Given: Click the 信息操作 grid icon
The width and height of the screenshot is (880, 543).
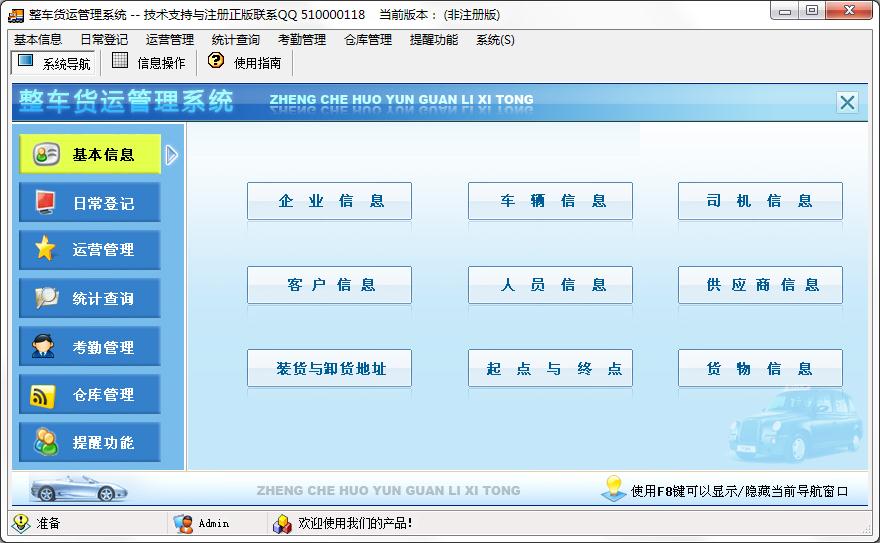Looking at the screenshot, I should pyautogui.click(x=120, y=60).
